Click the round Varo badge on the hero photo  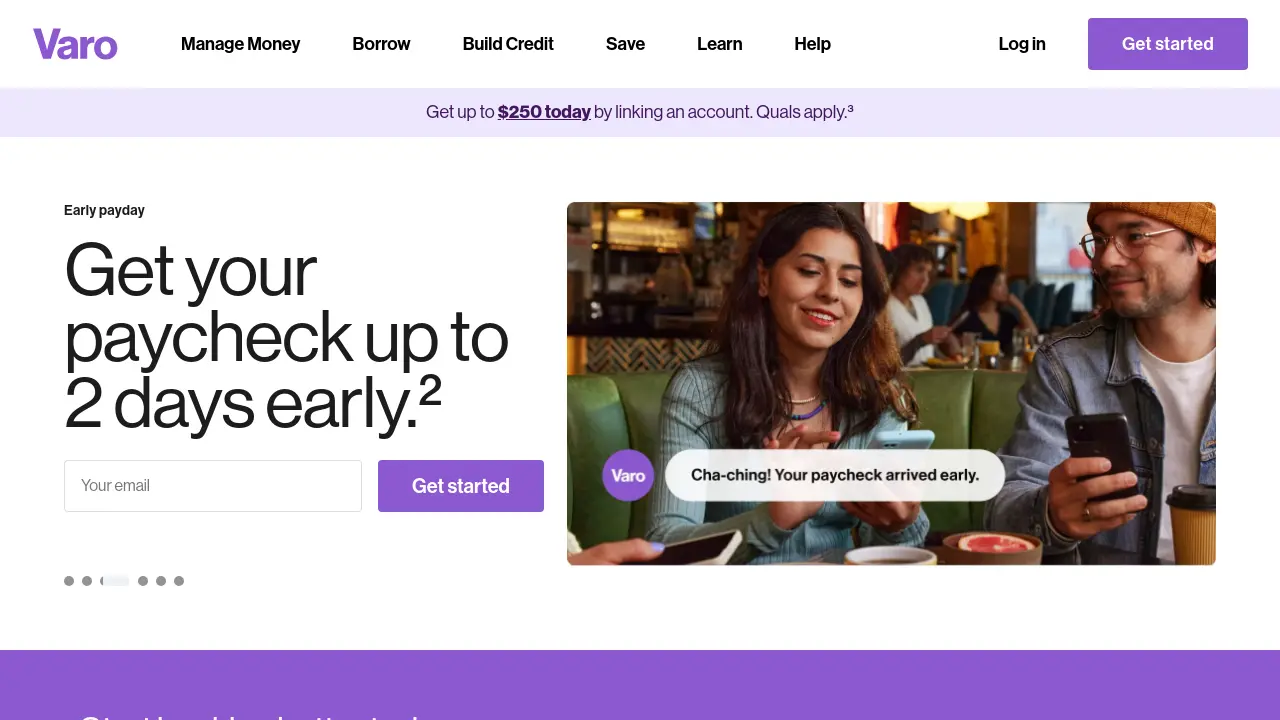(x=628, y=475)
